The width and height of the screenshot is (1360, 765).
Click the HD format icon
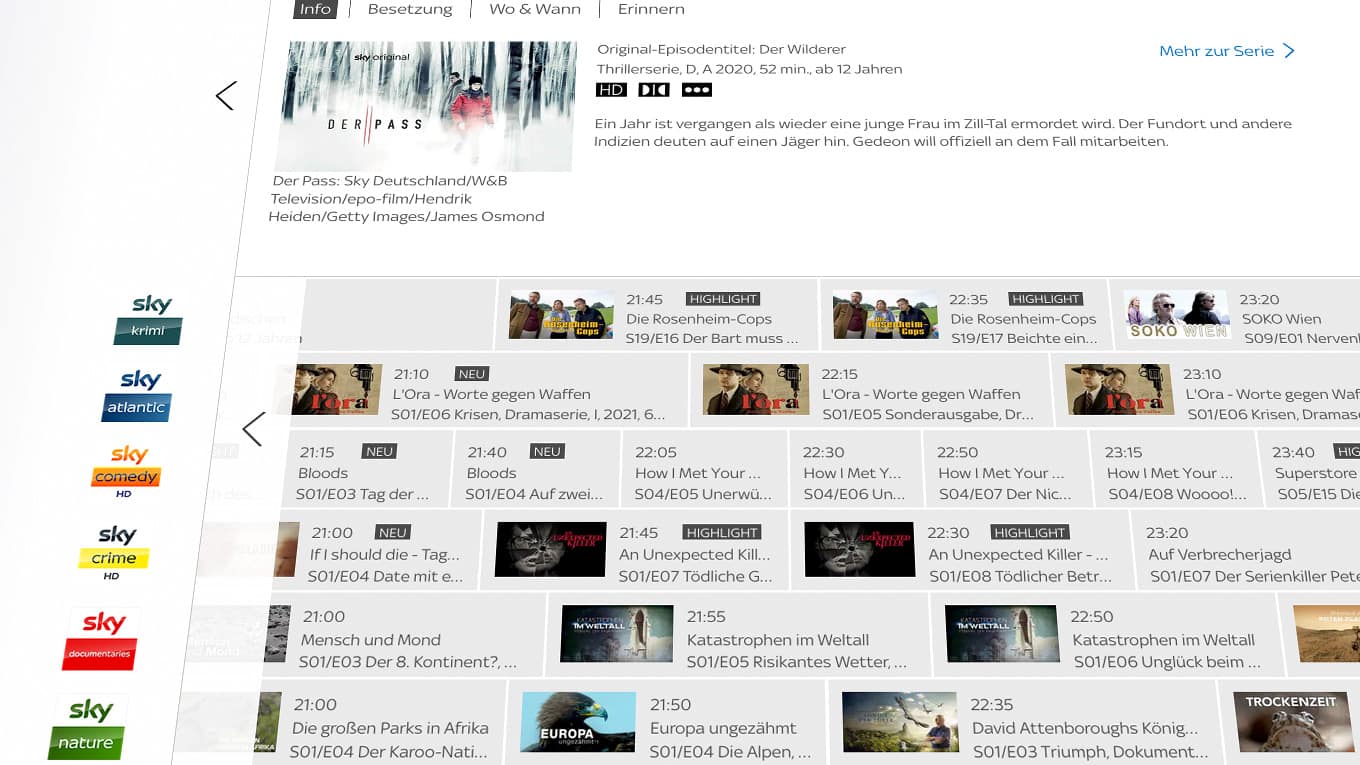(611, 90)
